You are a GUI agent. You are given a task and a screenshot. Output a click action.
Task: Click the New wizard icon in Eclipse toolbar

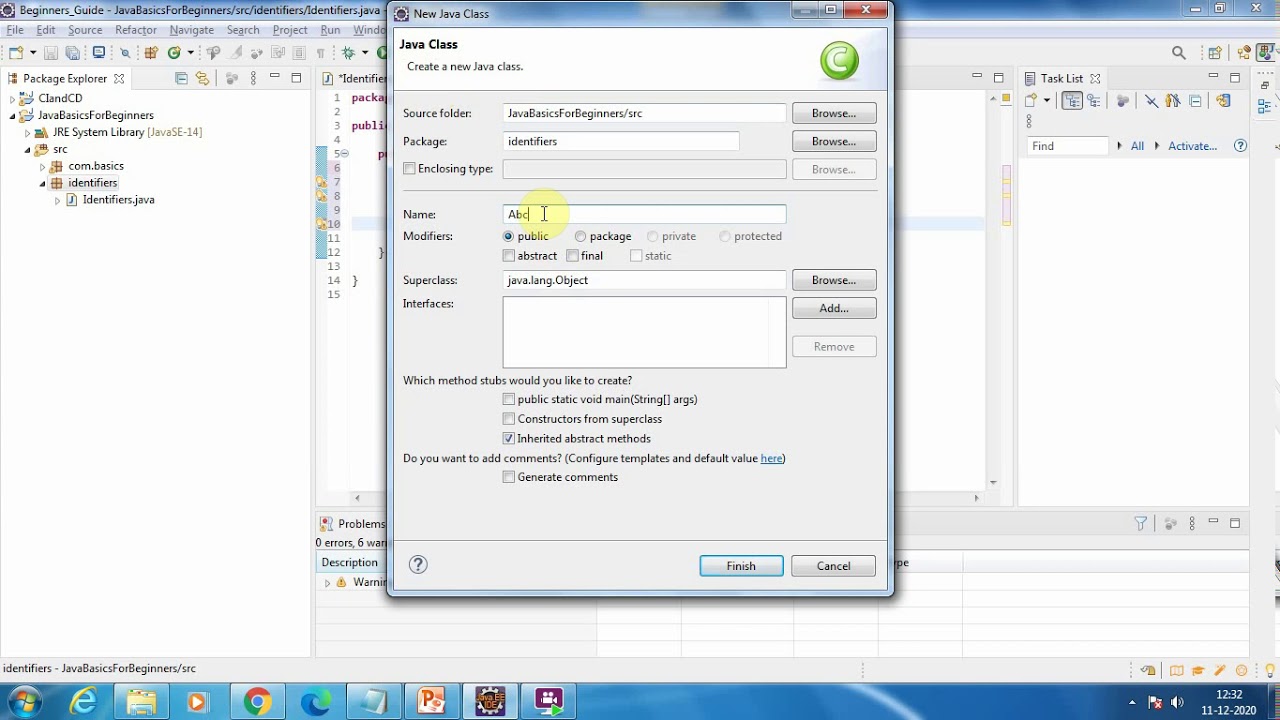16,53
